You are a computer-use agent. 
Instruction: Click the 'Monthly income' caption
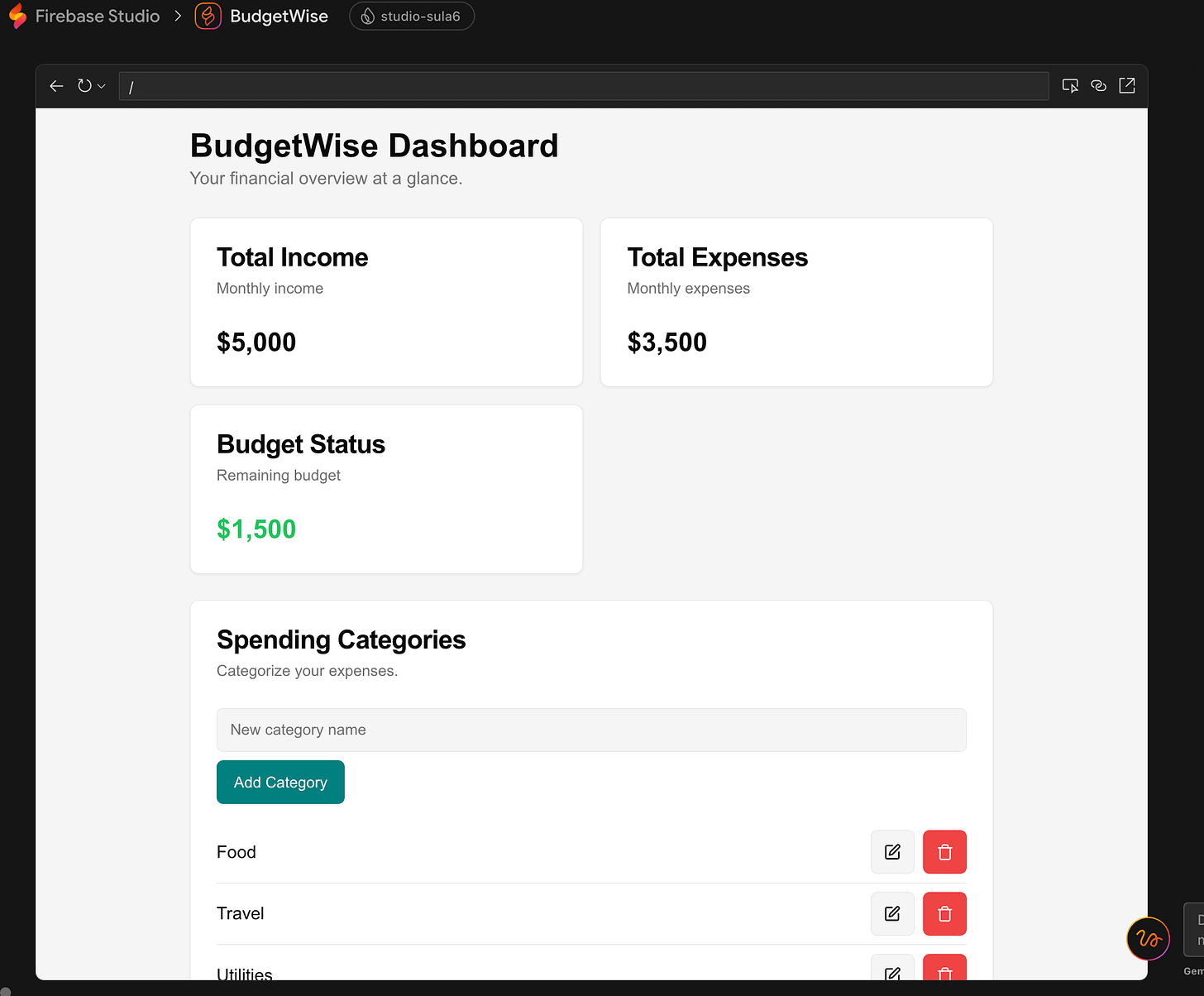[x=270, y=289]
